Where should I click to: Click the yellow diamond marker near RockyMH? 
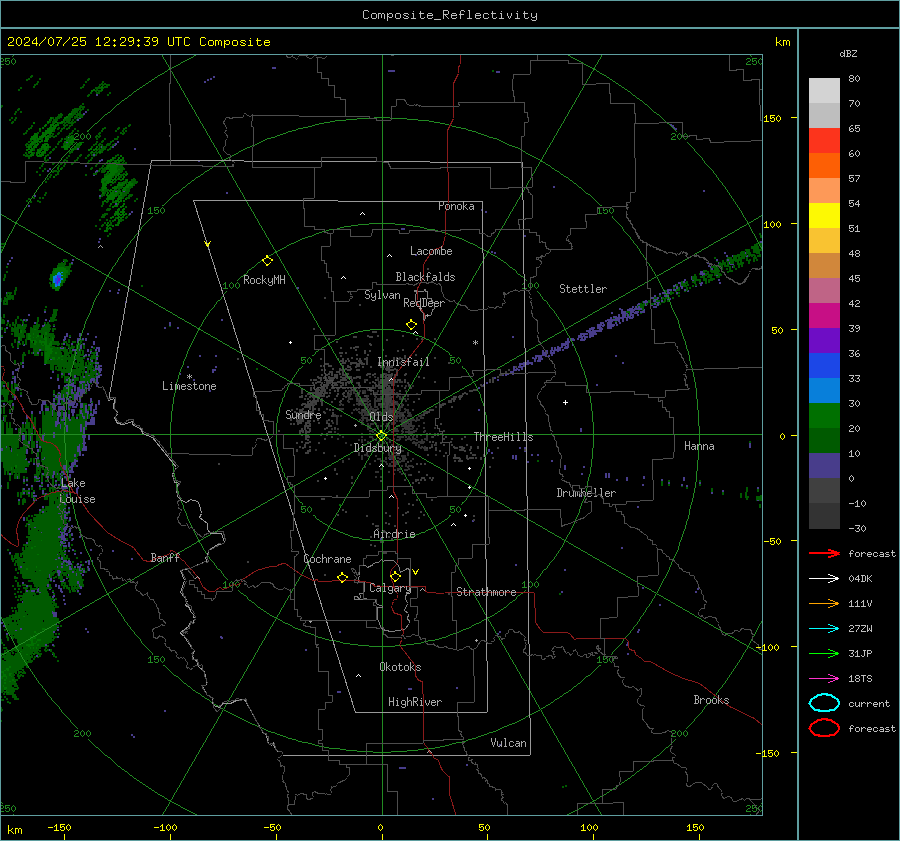click(267, 261)
